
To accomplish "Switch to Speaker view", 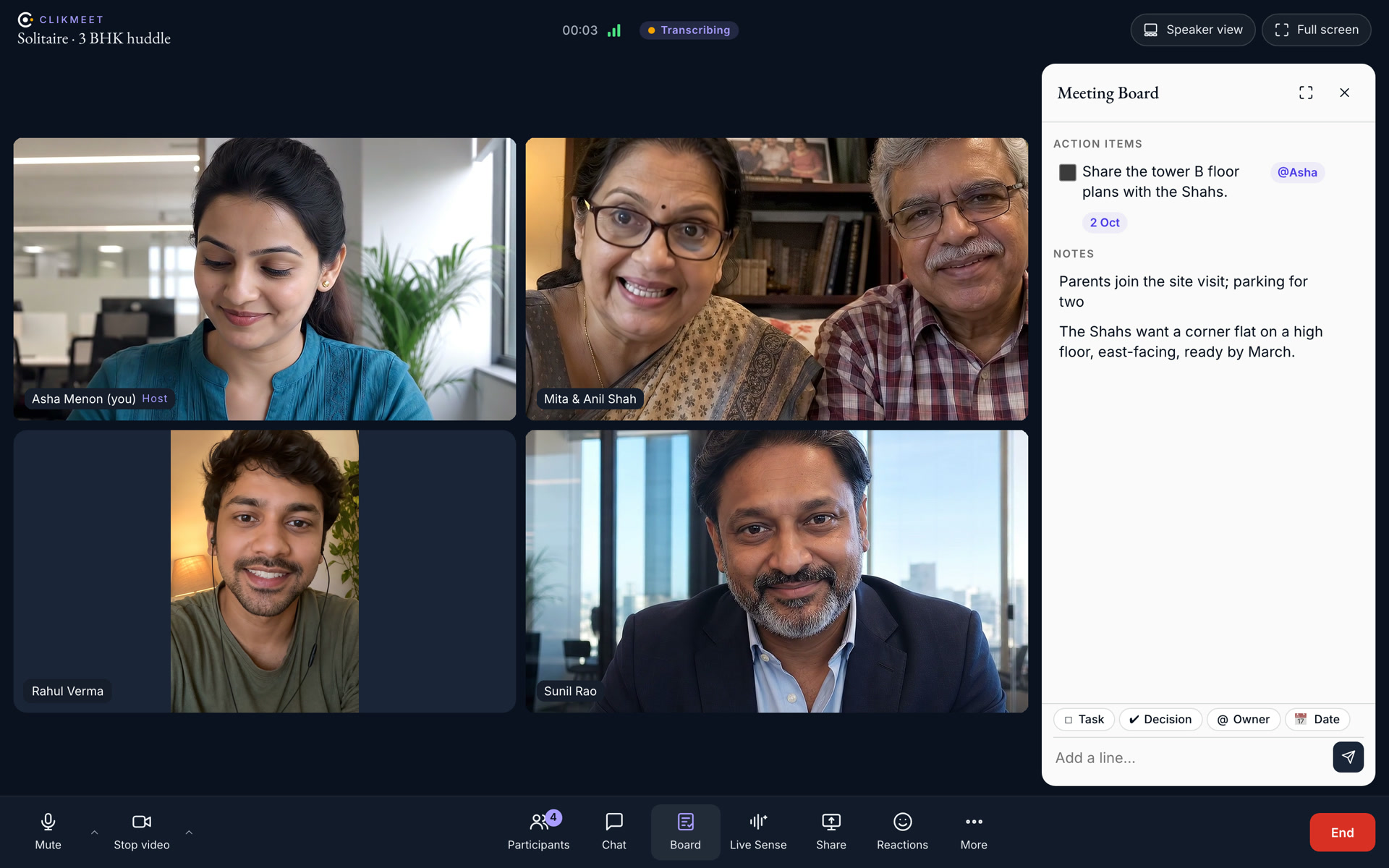I will pos(1192,30).
